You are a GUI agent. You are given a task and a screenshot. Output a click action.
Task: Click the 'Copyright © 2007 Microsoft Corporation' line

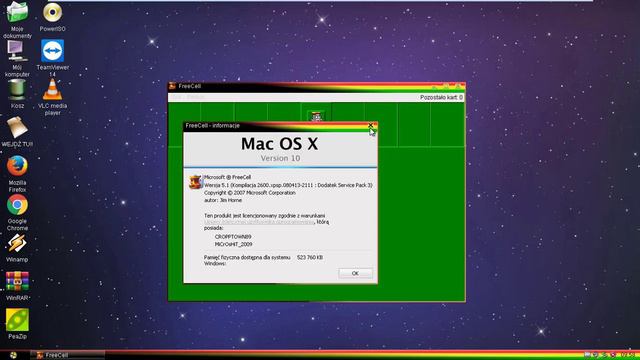click(250, 192)
